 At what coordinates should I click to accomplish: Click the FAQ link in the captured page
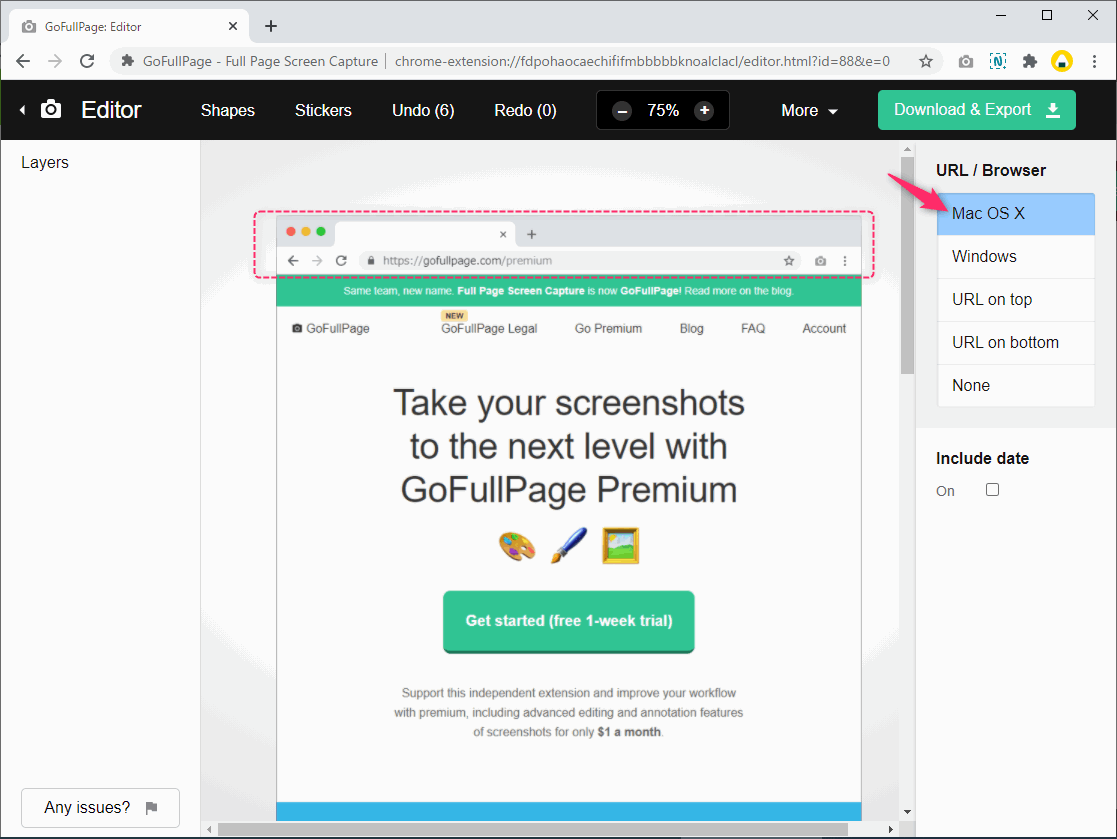pos(753,328)
